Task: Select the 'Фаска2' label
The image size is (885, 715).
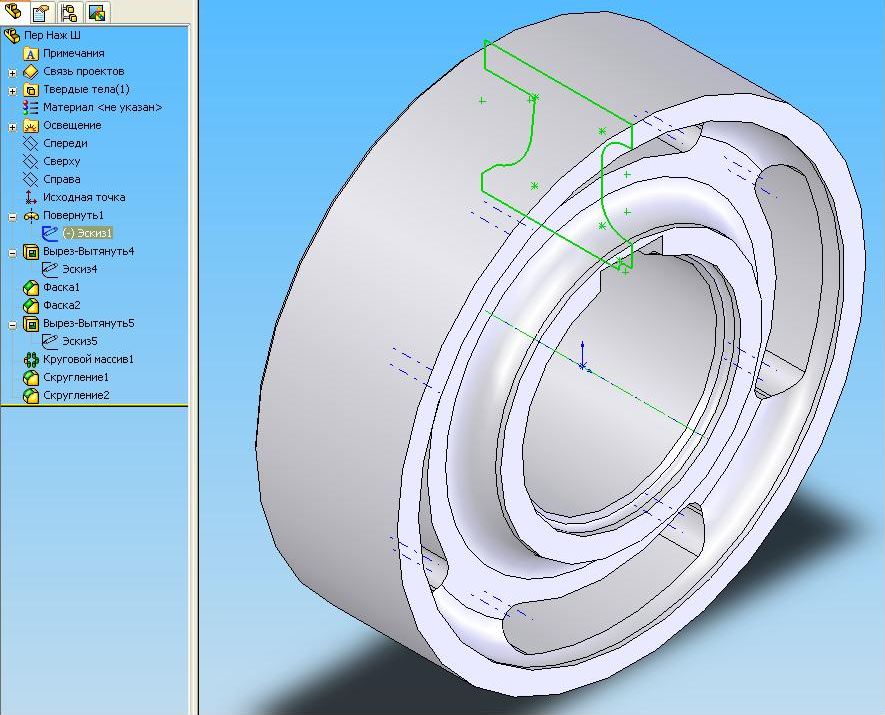Action: 62,305
